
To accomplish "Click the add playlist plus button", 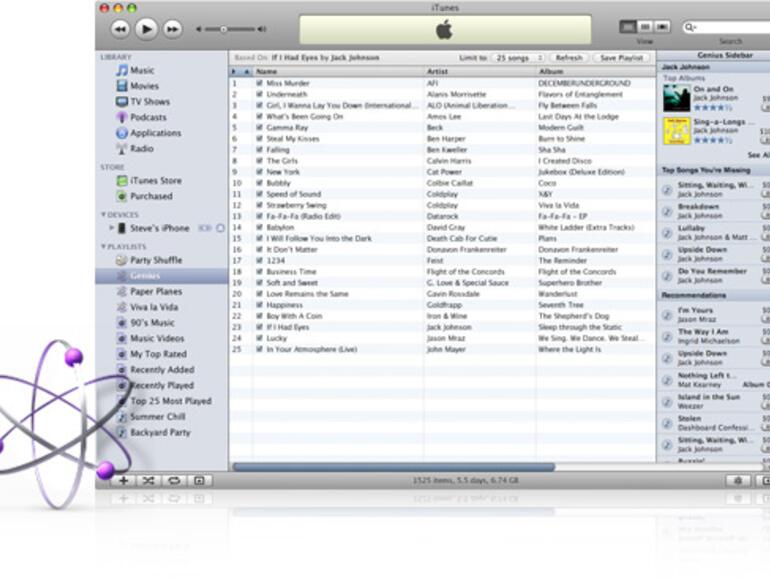I will pos(124,481).
